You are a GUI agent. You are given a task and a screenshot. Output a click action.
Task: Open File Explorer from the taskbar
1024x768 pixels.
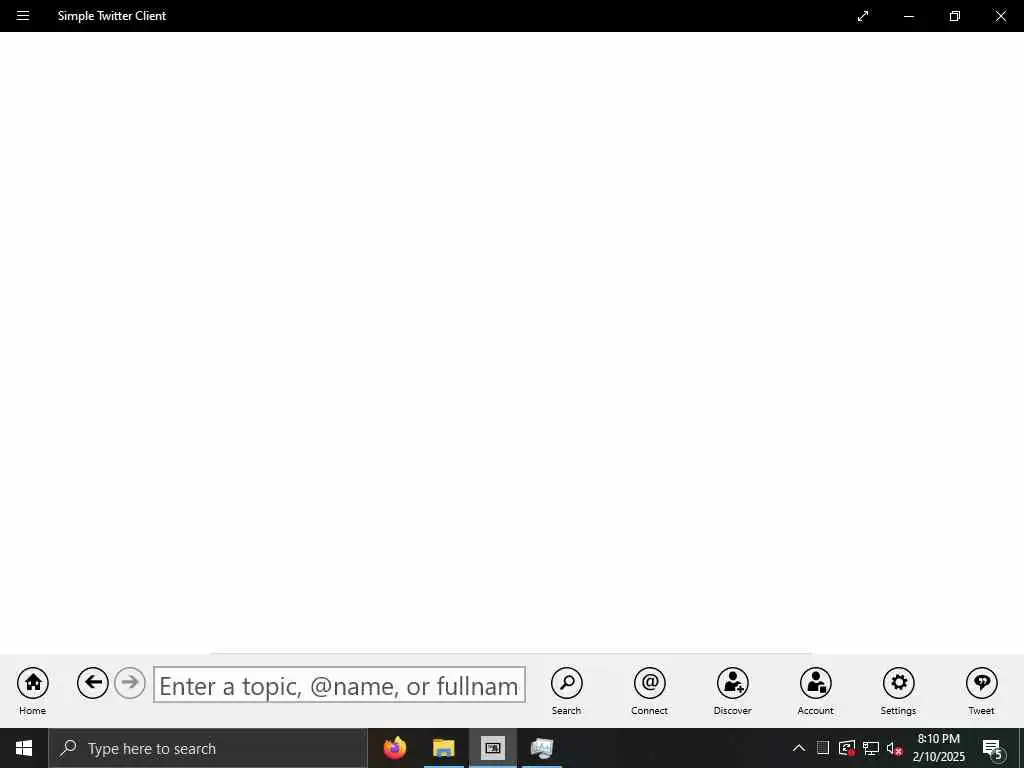tap(443, 748)
